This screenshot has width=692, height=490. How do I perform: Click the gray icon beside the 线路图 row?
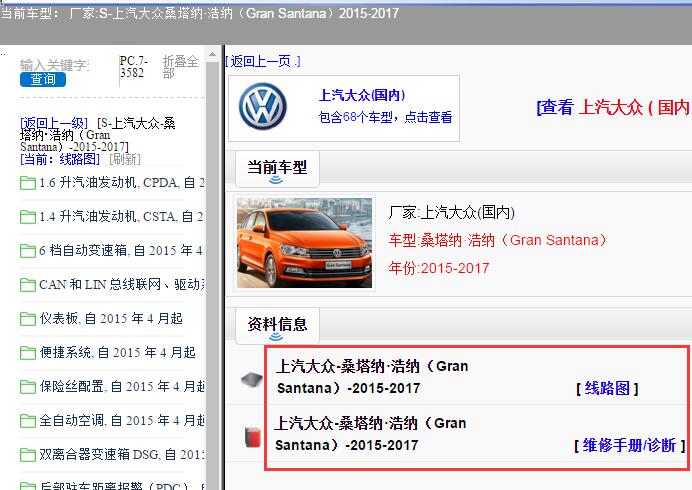pyautogui.click(x=252, y=379)
